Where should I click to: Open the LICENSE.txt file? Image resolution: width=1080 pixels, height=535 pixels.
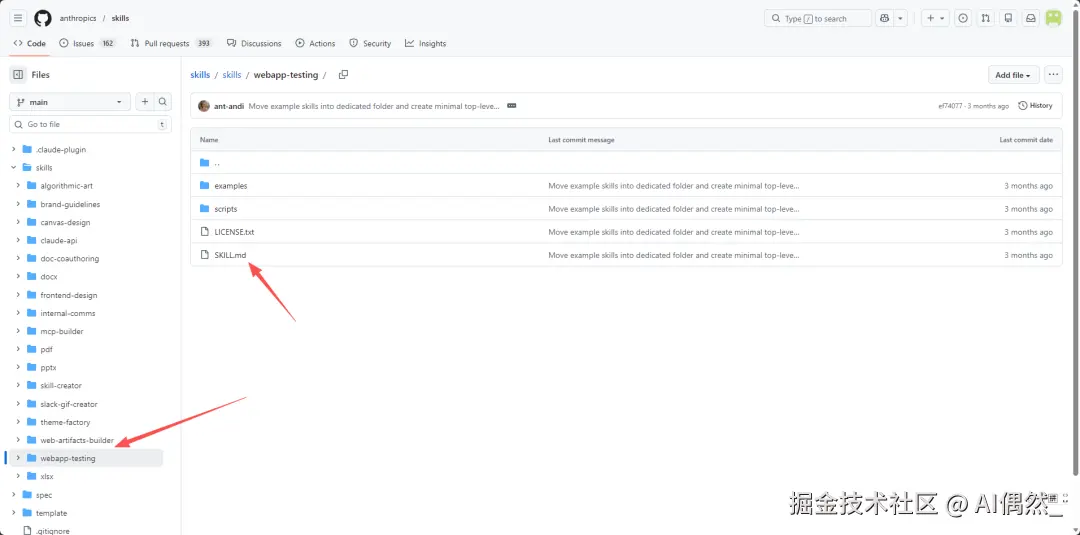pyautogui.click(x=234, y=232)
